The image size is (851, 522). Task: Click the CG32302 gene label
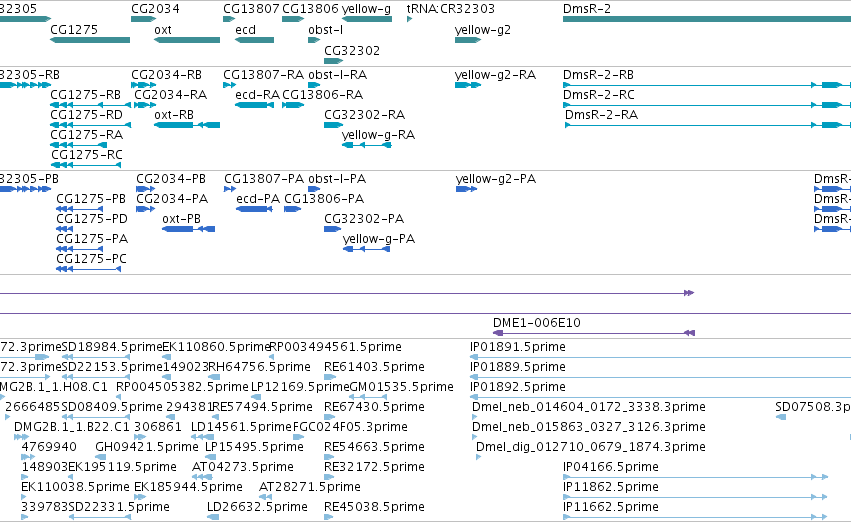pos(352,50)
